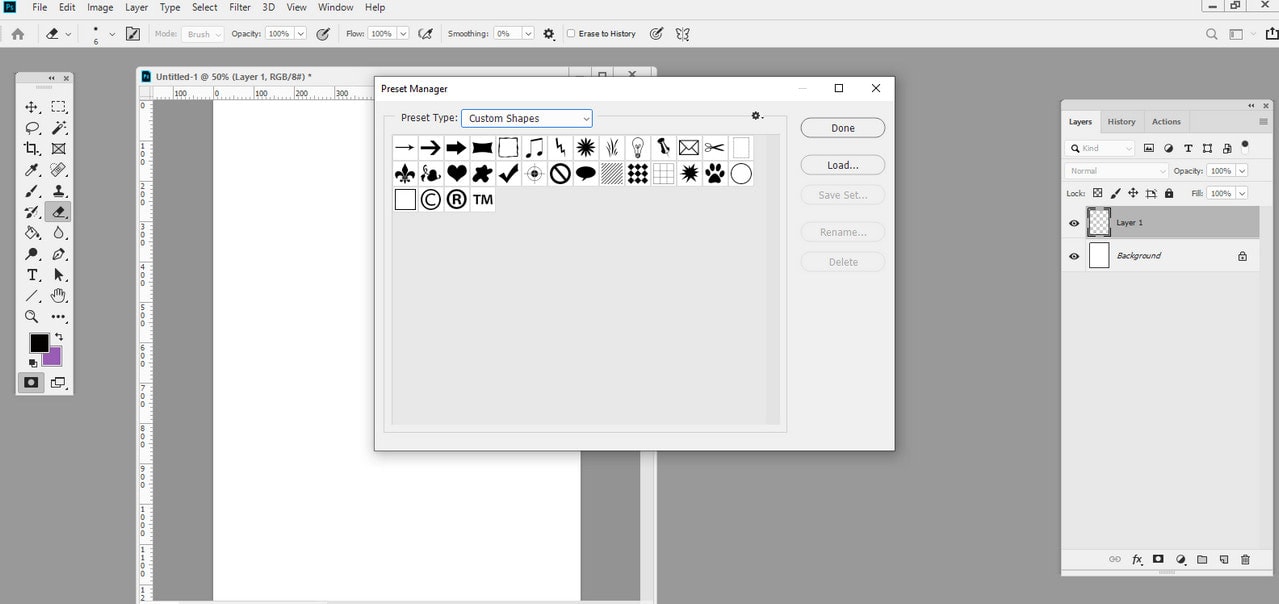
Task: Select the Eraser tool in toolbox
Action: (x=59, y=212)
